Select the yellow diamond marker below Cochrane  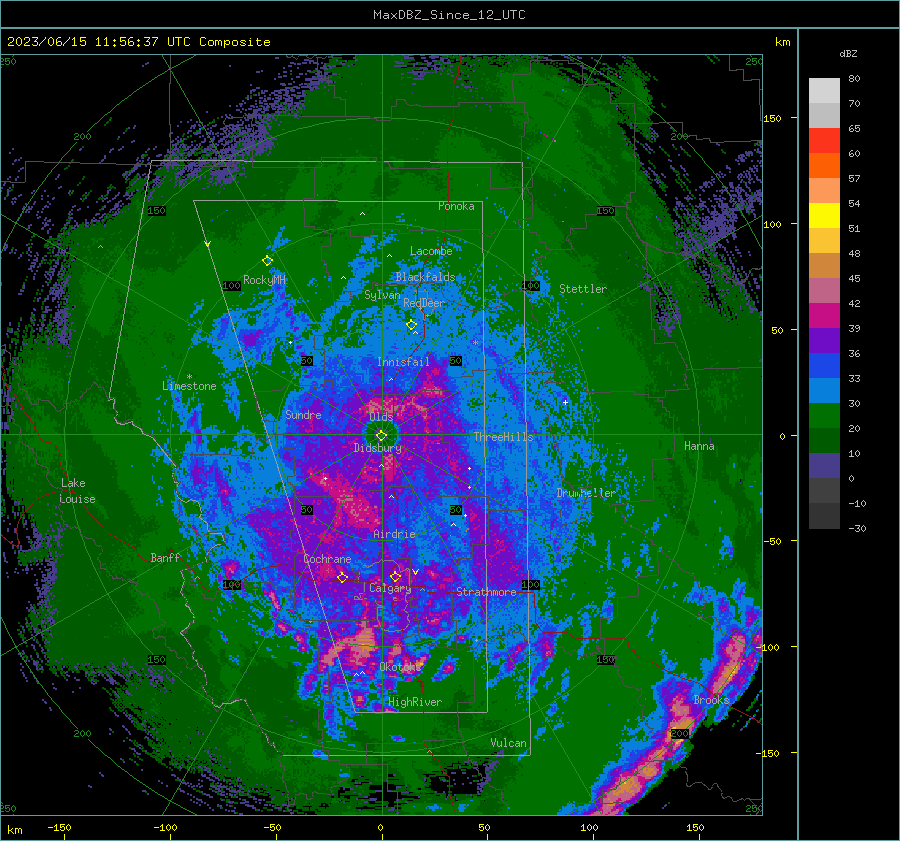pyautogui.click(x=342, y=577)
